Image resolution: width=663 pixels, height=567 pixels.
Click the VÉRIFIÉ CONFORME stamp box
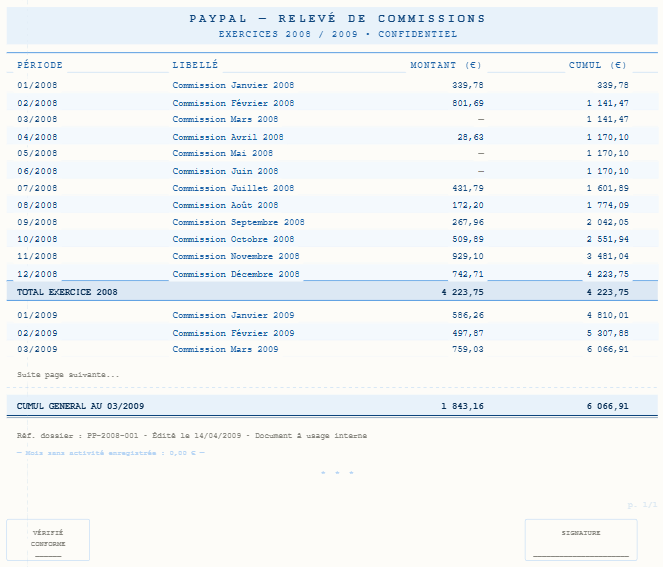coord(48,540)
